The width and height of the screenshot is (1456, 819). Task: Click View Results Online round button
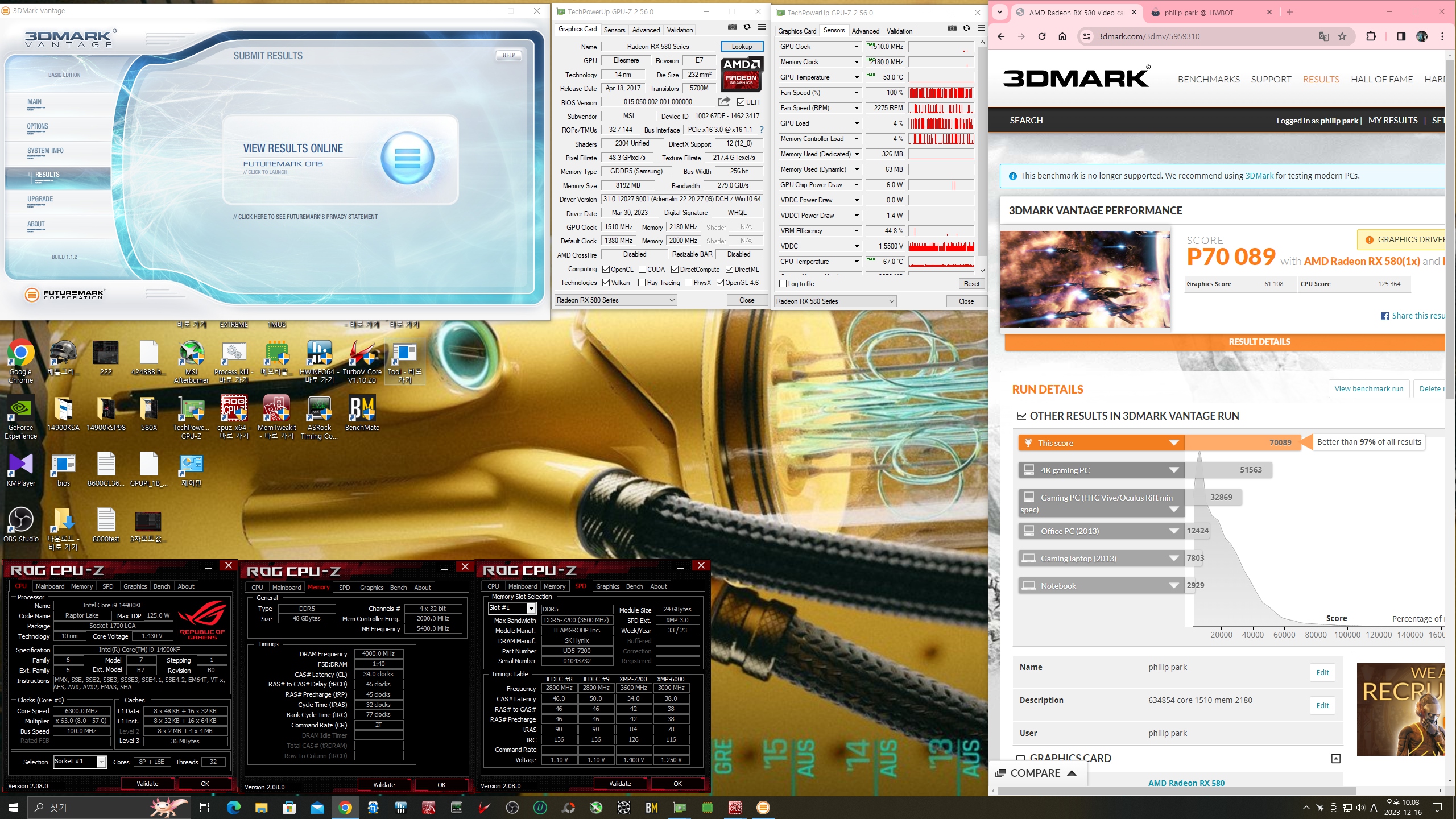pyautogui.click(x=407, y=158)
